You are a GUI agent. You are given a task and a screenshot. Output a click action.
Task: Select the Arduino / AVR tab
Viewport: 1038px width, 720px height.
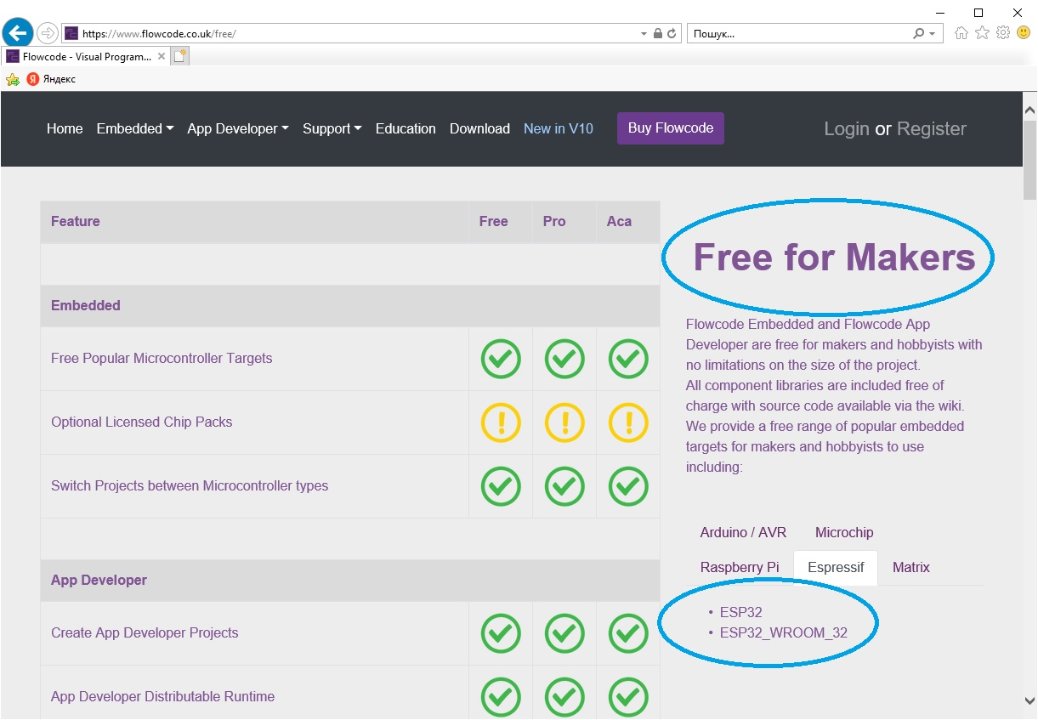click(743, 532)
